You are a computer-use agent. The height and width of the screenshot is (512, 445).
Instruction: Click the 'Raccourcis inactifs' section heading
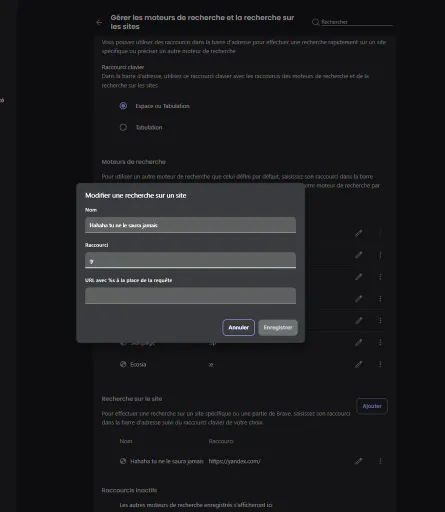pyautogui.click(x=129, y=490)
